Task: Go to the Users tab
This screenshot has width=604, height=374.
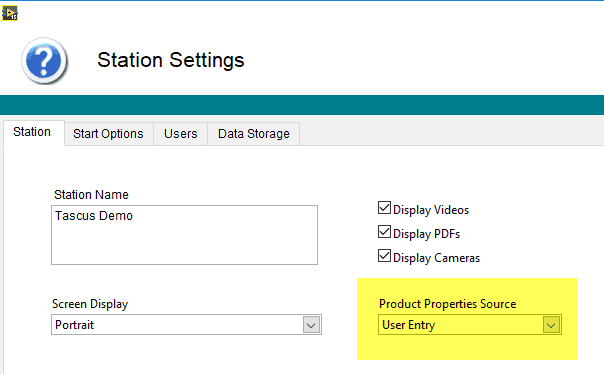Action: (181, 134)
